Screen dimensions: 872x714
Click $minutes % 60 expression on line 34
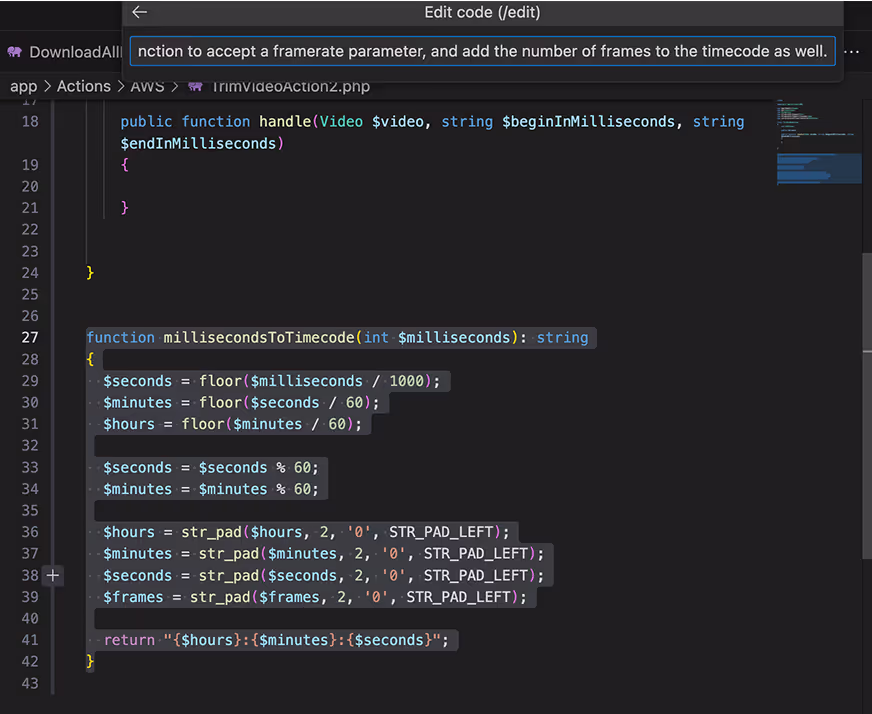(255, 489)
